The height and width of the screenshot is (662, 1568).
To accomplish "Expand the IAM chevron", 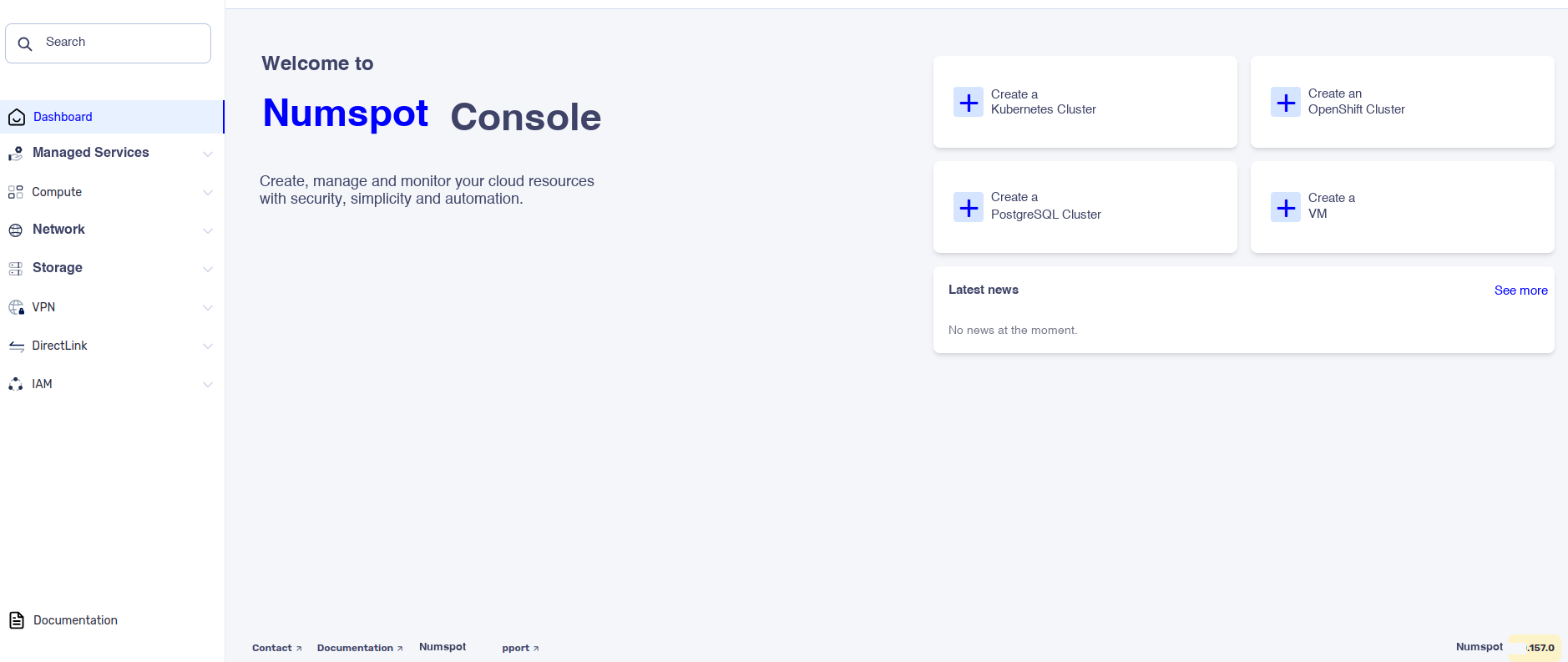I will click(x=208, y=384).
